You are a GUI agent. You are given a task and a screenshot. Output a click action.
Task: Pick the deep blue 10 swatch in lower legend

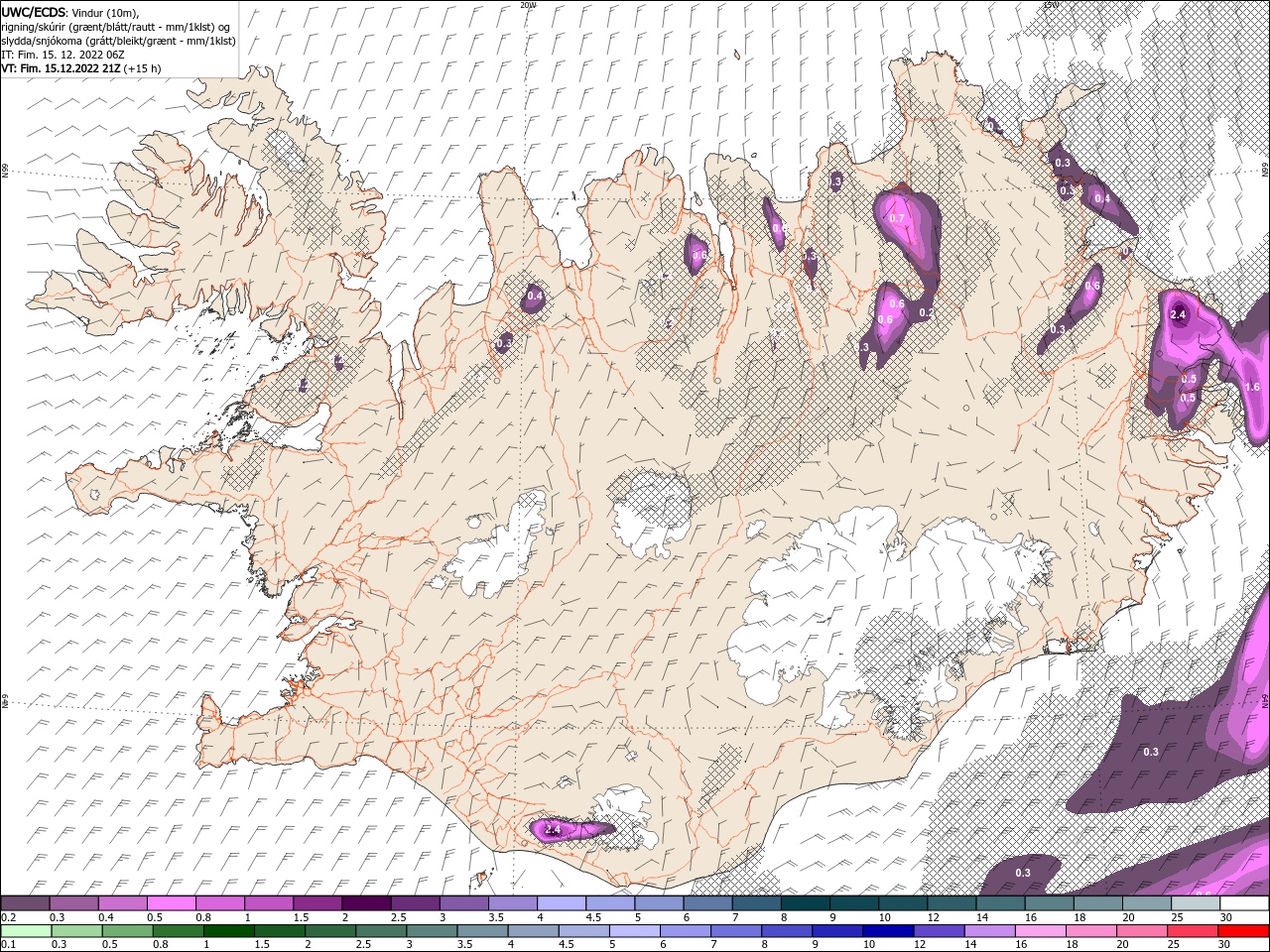click(x=887, y=931)
